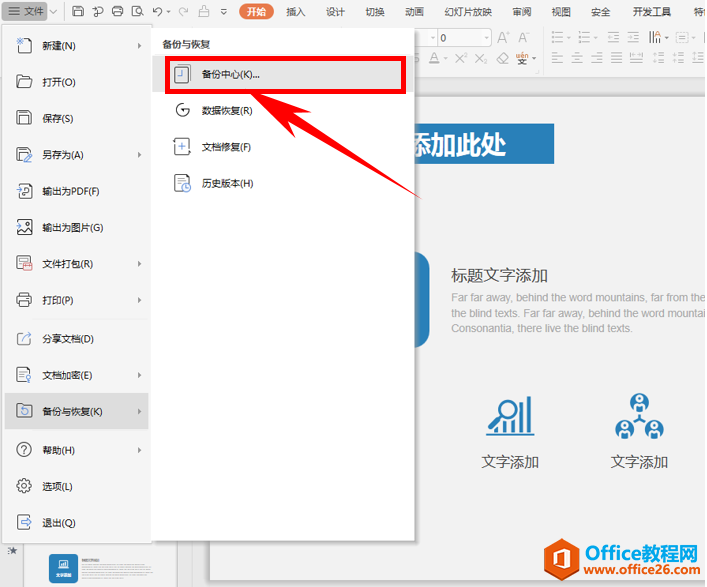Click the save icon in quick access toolbar
The width and height of the screenshot is (707, 587).
pos(78,11)
